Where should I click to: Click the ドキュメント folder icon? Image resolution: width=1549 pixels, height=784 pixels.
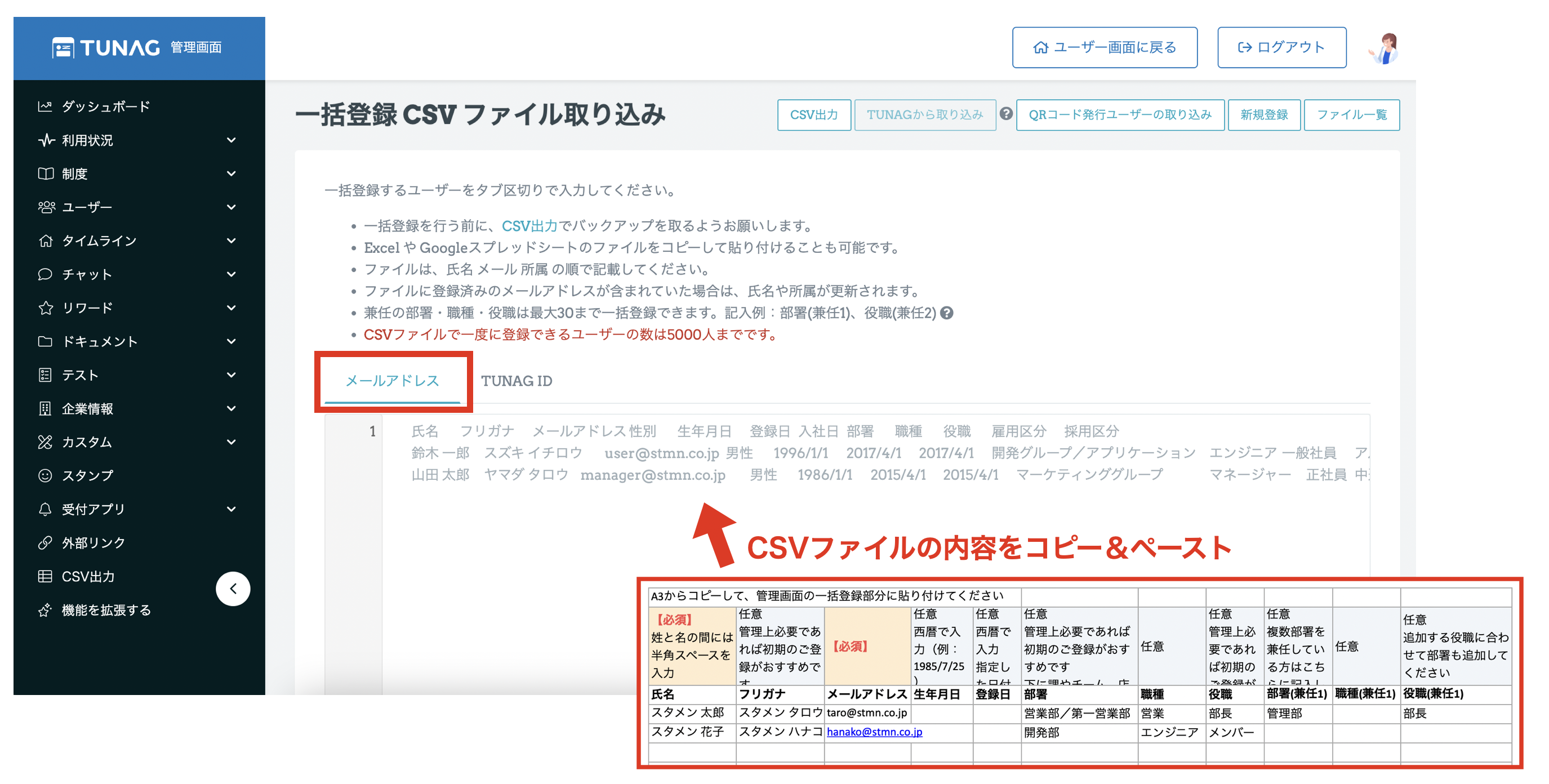click(45, 341)
